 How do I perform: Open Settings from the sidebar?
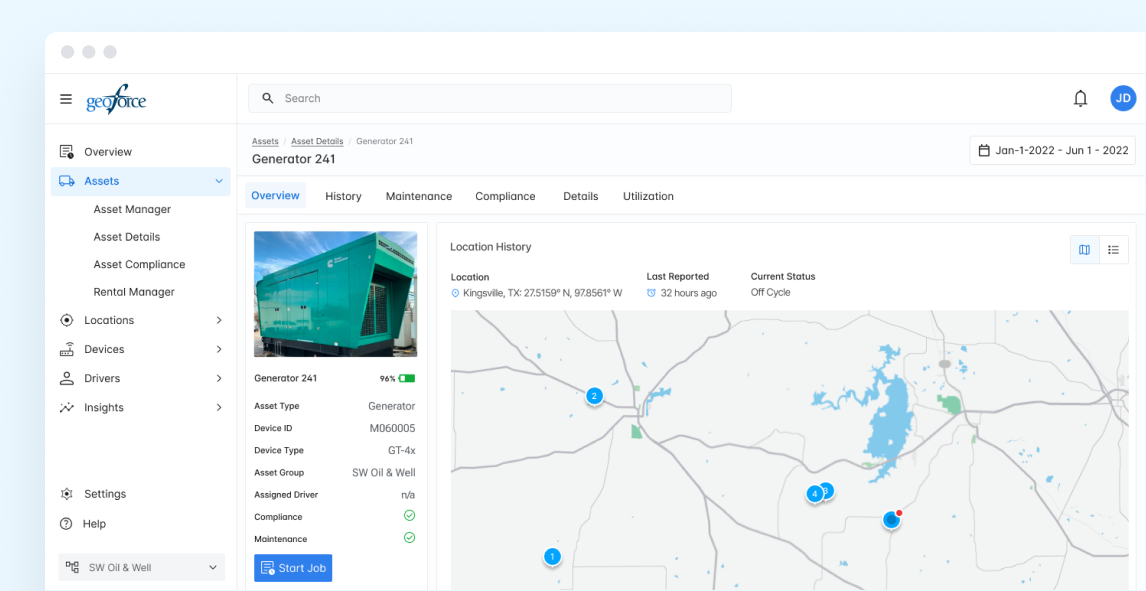click(x=104, y=494)
